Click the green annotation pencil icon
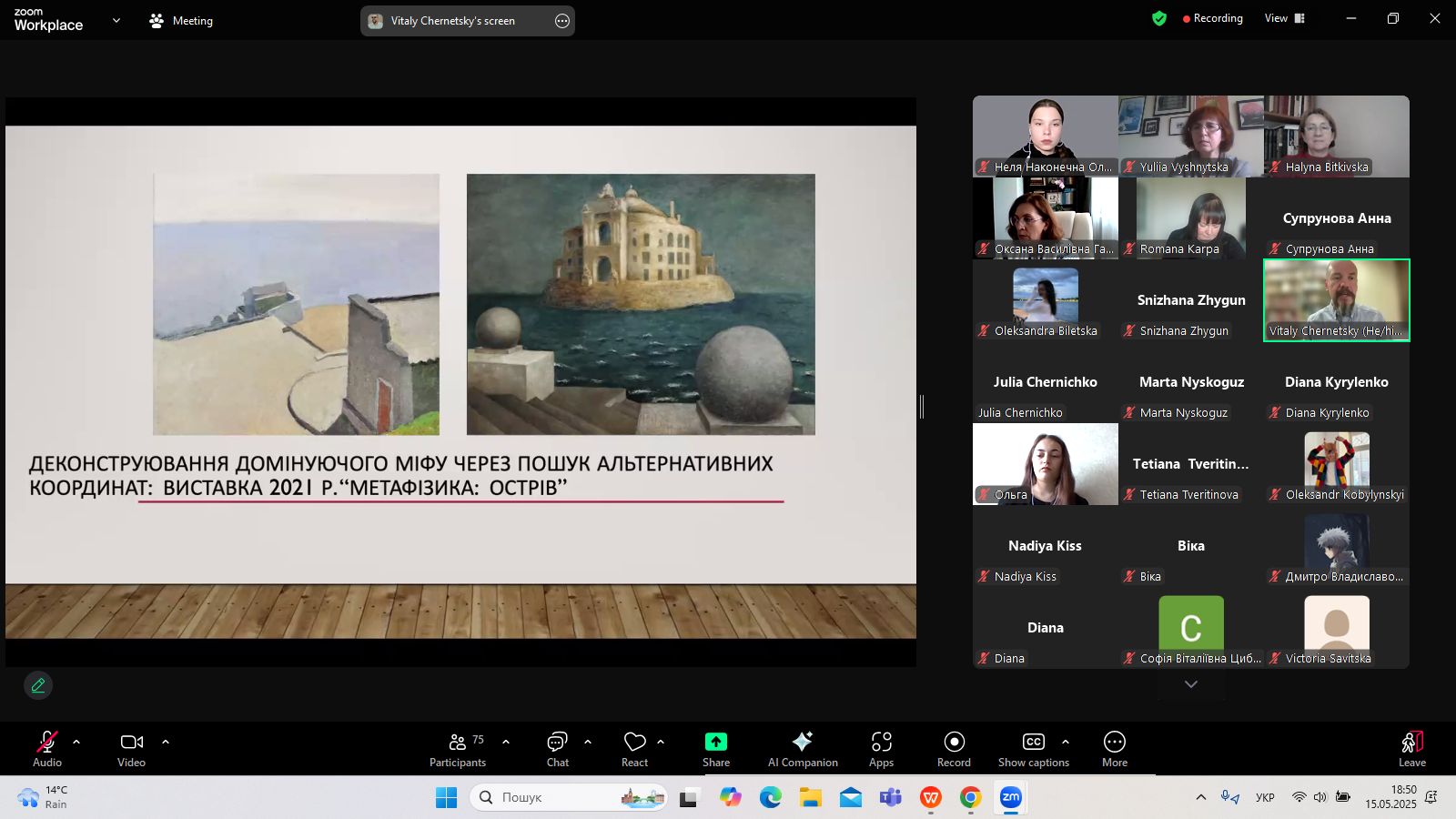Viewport: 1456px width, 819px height. coord(38,685)
